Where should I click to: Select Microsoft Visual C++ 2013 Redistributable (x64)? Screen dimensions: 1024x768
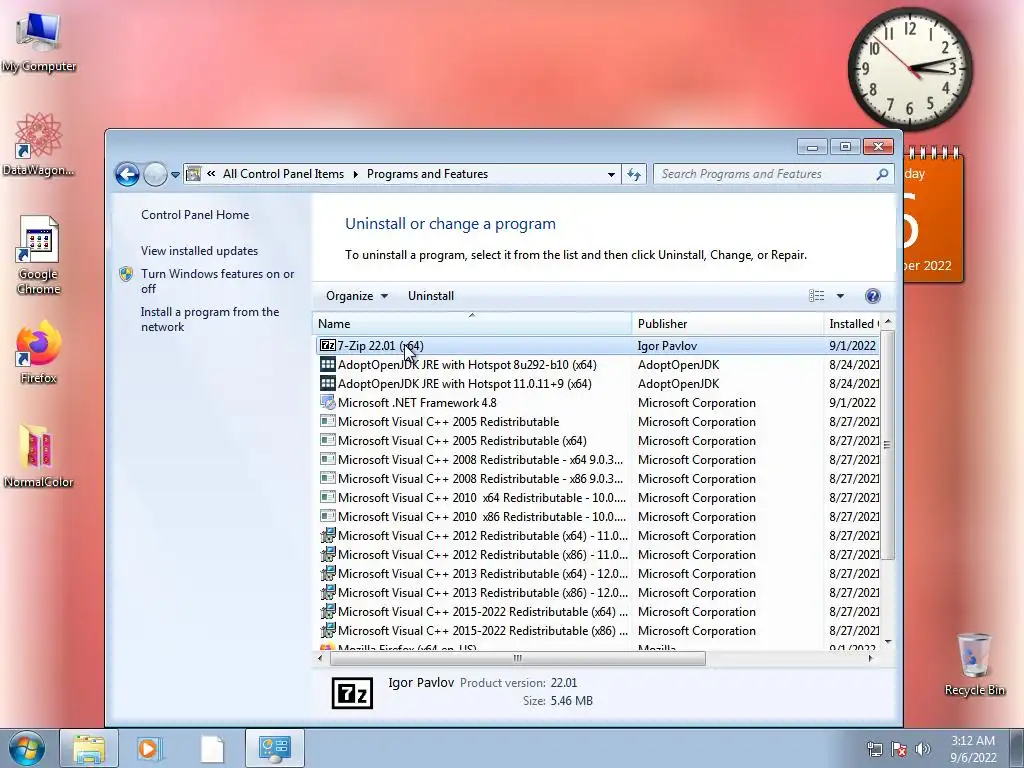[598, 573]
